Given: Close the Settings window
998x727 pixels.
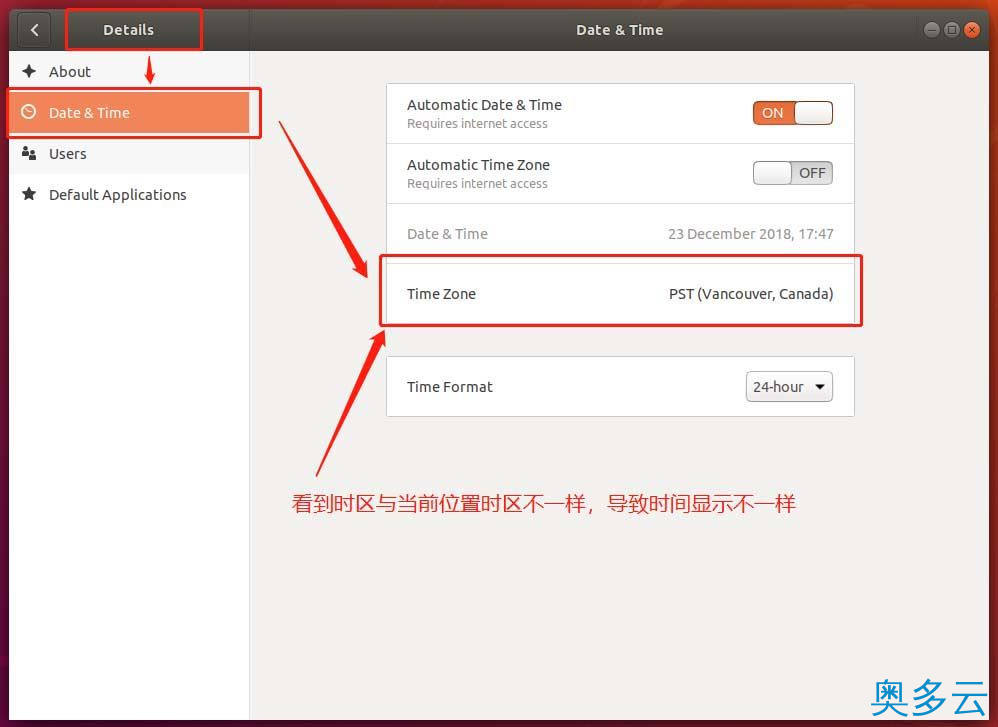Looking at the screenshot, I should pos(972,30).
